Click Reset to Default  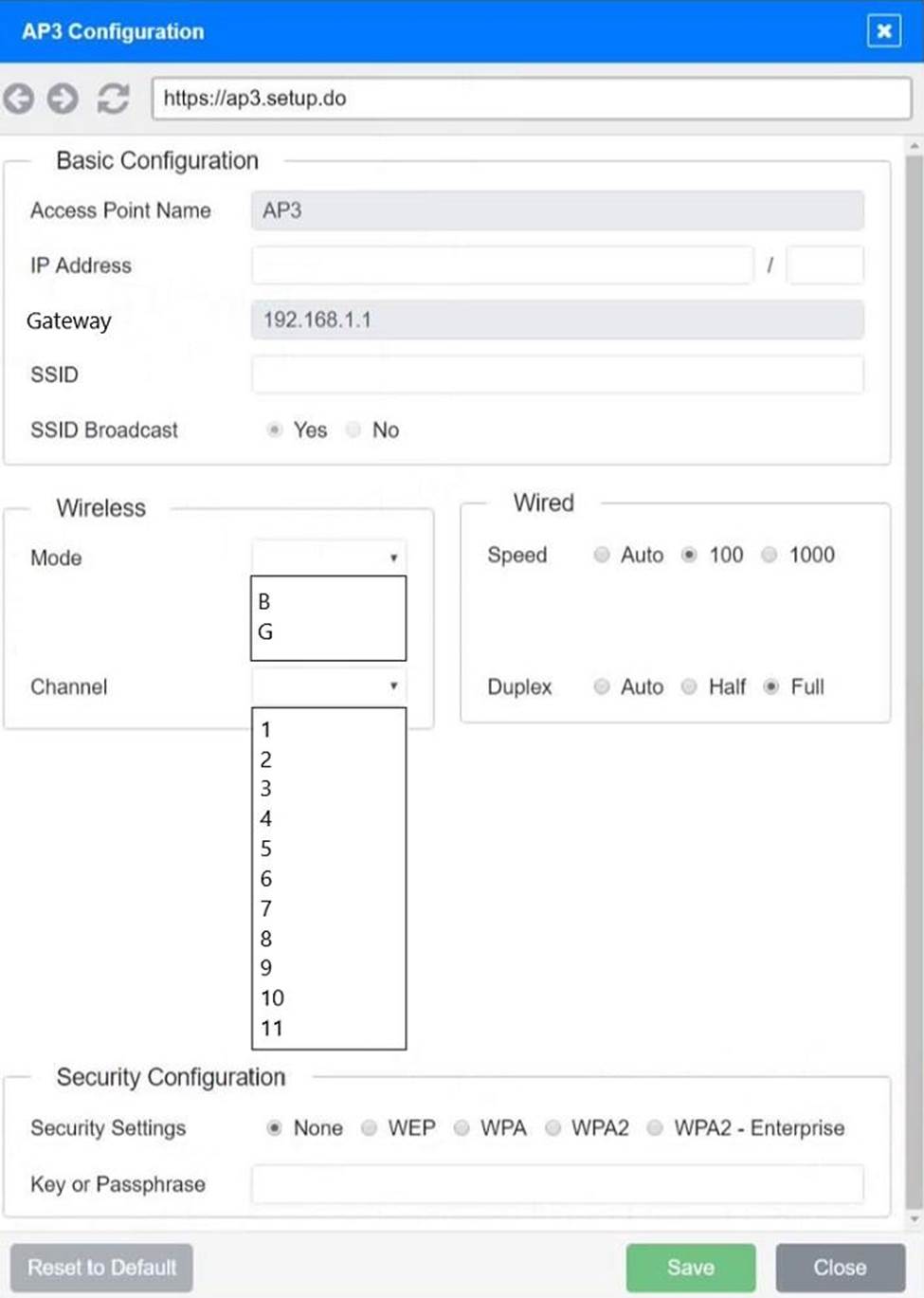click(100, 1267)
